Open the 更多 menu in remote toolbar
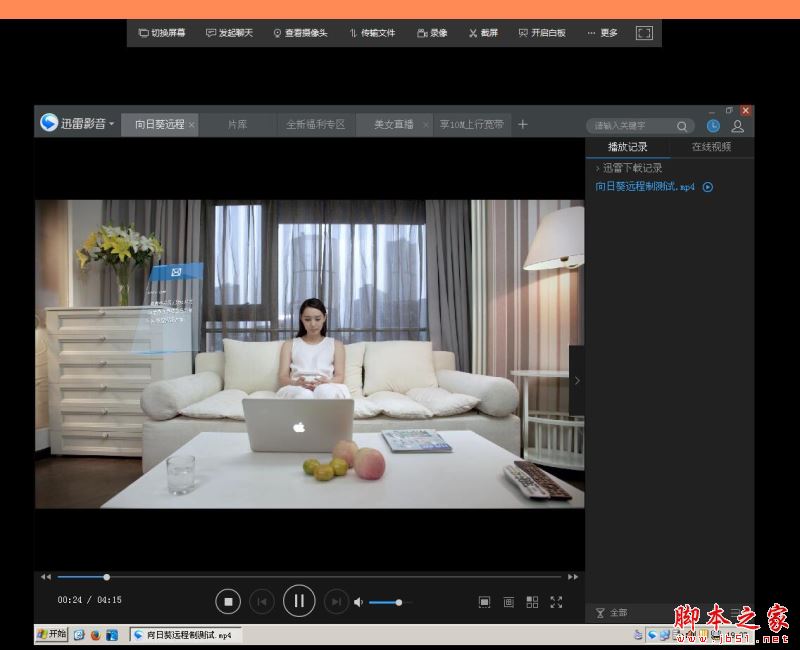 pos(603,33)
